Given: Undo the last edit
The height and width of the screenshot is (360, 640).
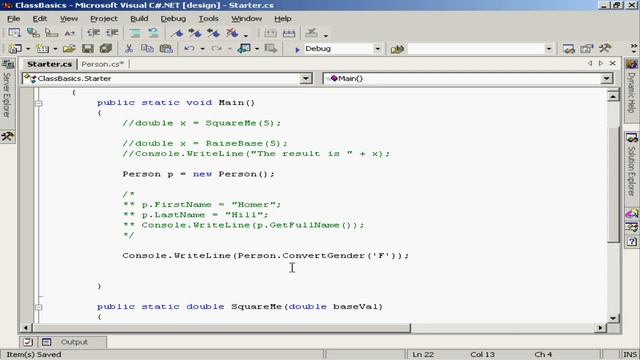Looking at the screenshot, I should click(189, 49).
